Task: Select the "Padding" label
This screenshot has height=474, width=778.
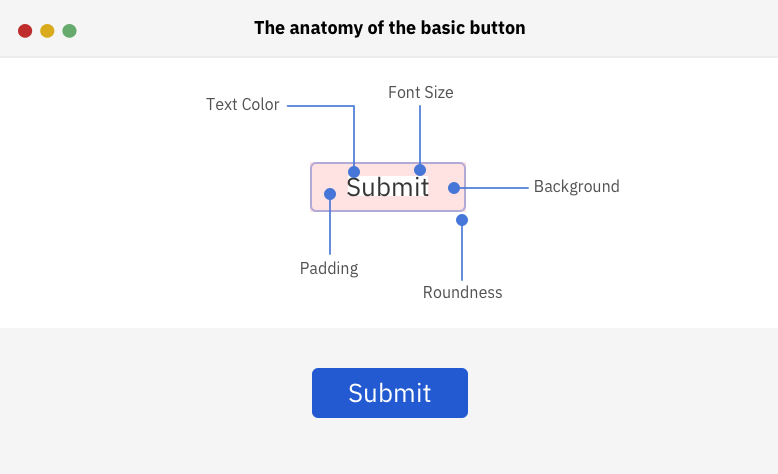Action: tap(329, 269)
